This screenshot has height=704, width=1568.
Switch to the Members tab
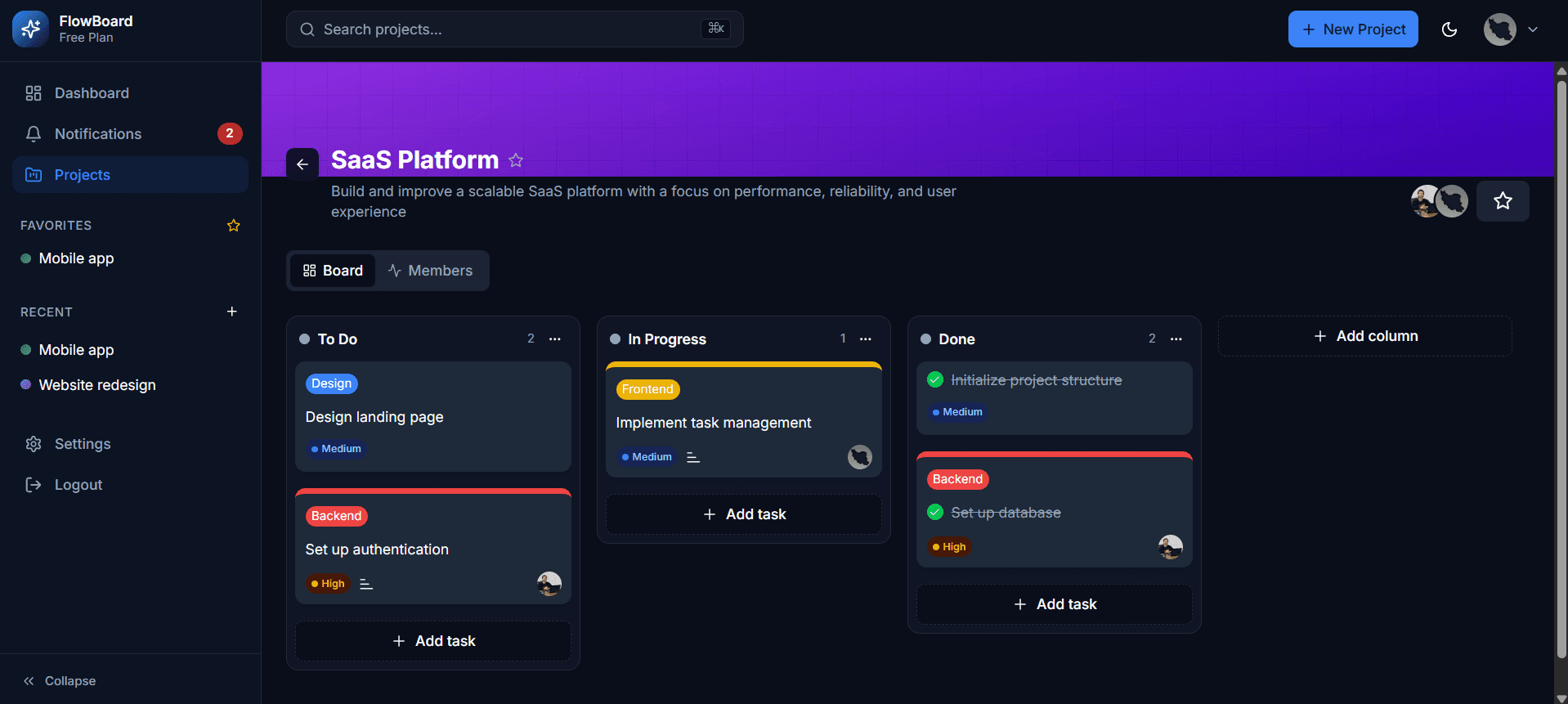430,271
